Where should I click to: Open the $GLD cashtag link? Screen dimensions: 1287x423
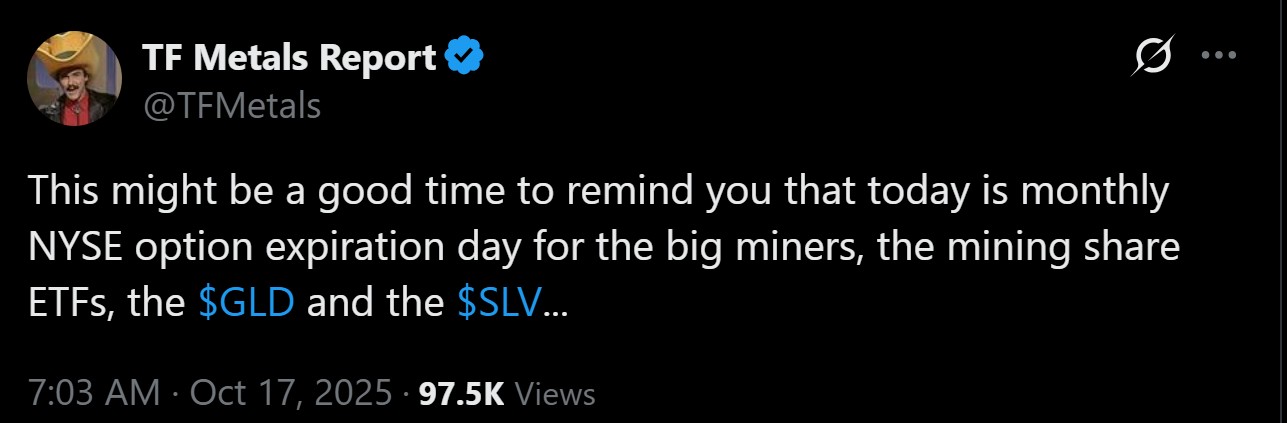[x=246, y=303]
